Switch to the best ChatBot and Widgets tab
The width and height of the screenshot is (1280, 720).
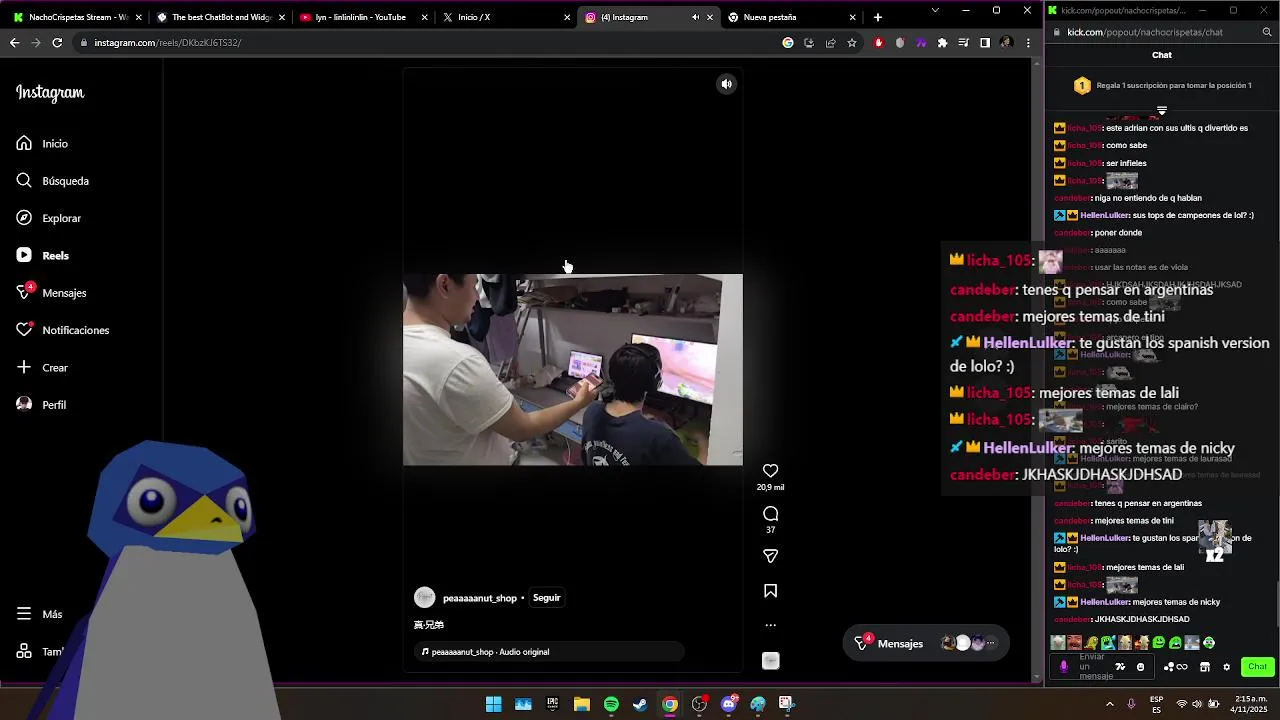point(220,17)
